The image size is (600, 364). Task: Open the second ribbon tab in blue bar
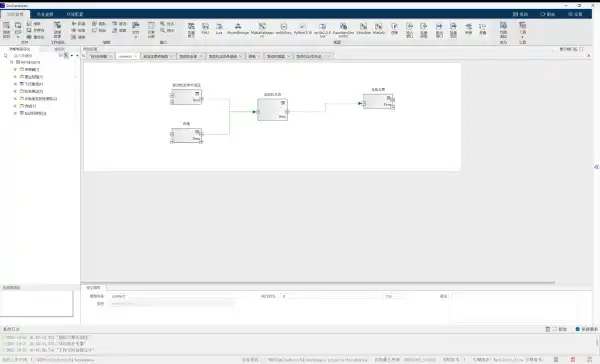click(x=45, y=14)
